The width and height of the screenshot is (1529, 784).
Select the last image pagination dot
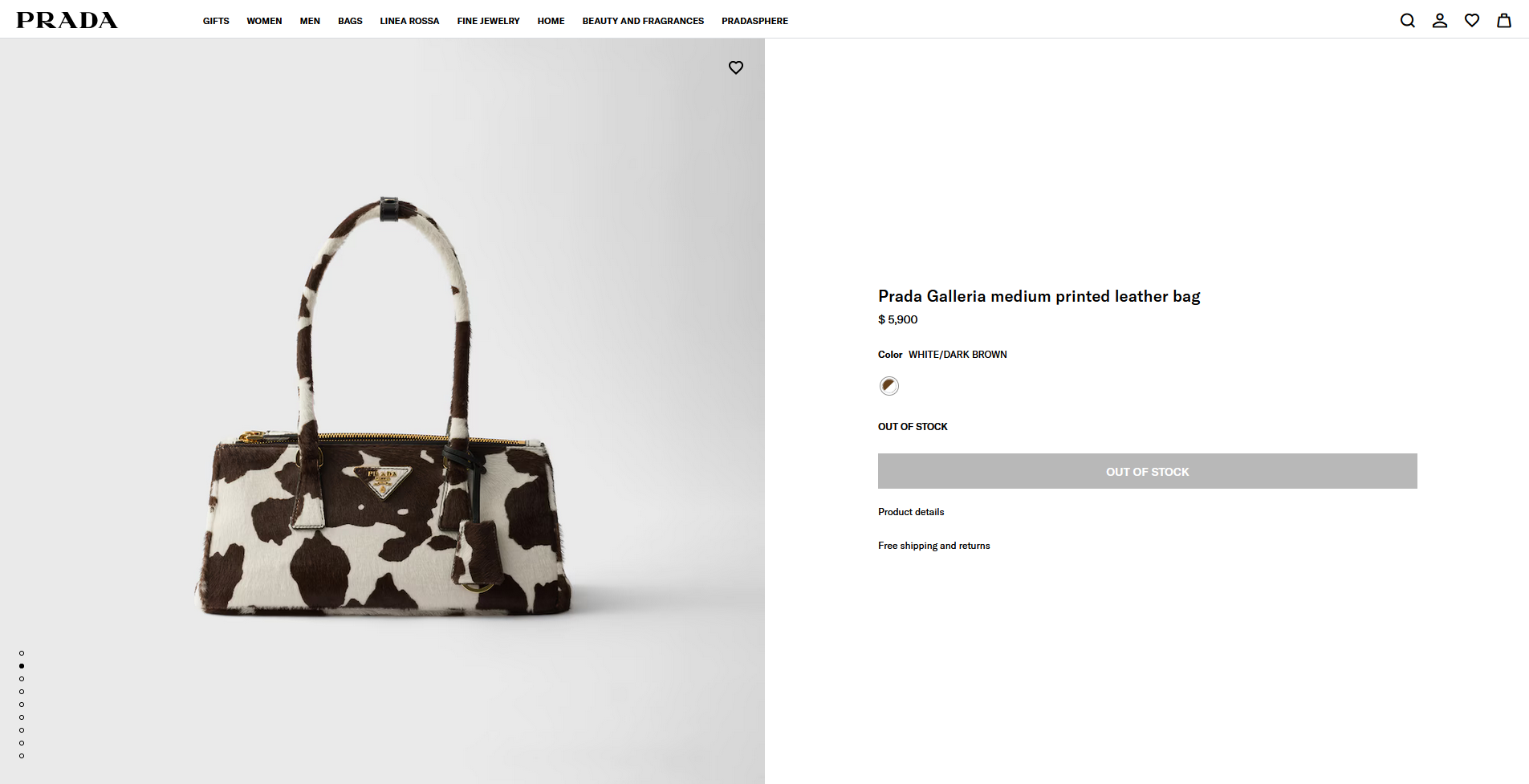pos(22,756)
